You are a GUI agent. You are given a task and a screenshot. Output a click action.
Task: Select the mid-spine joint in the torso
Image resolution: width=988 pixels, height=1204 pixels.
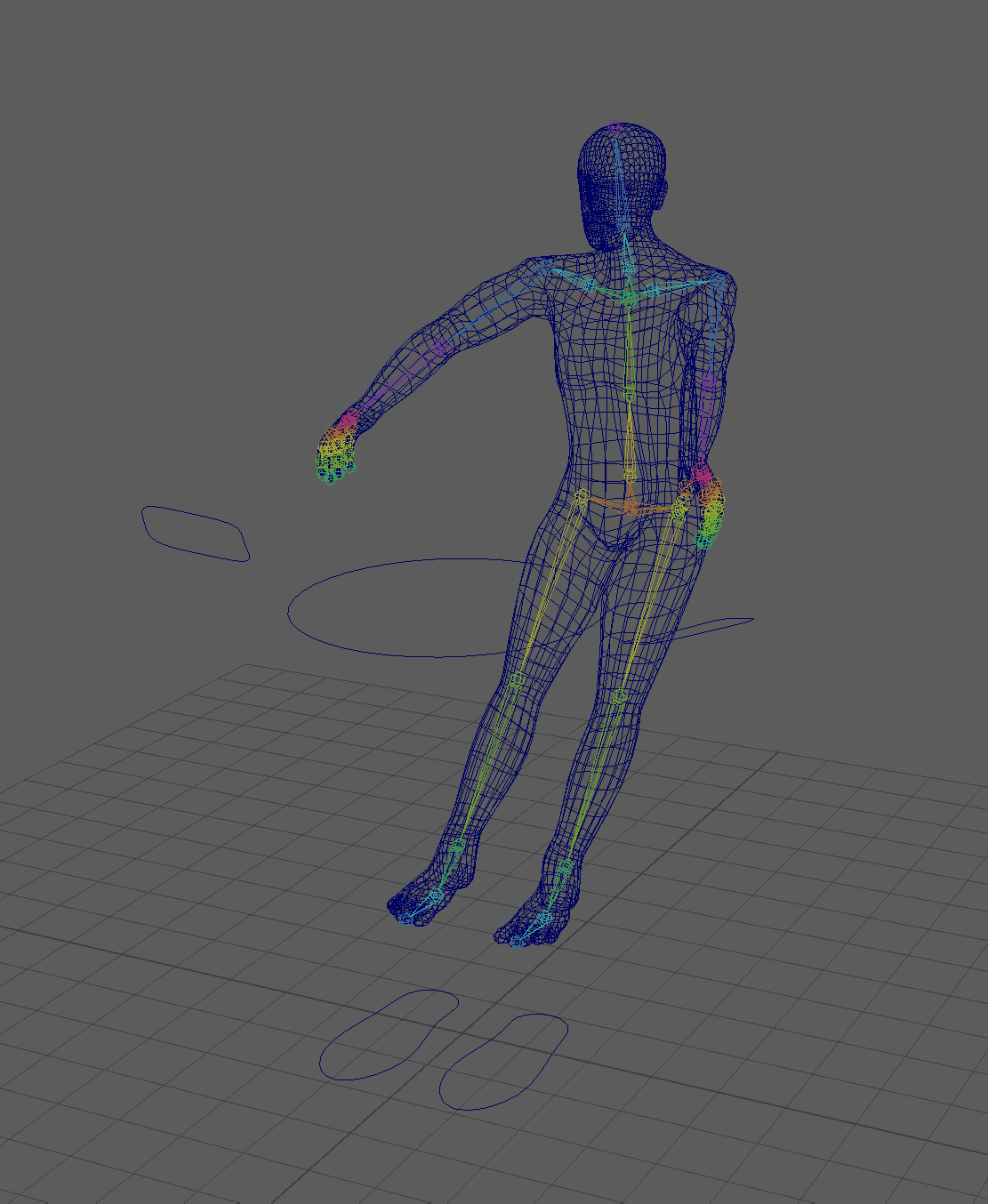pos(630,393)
